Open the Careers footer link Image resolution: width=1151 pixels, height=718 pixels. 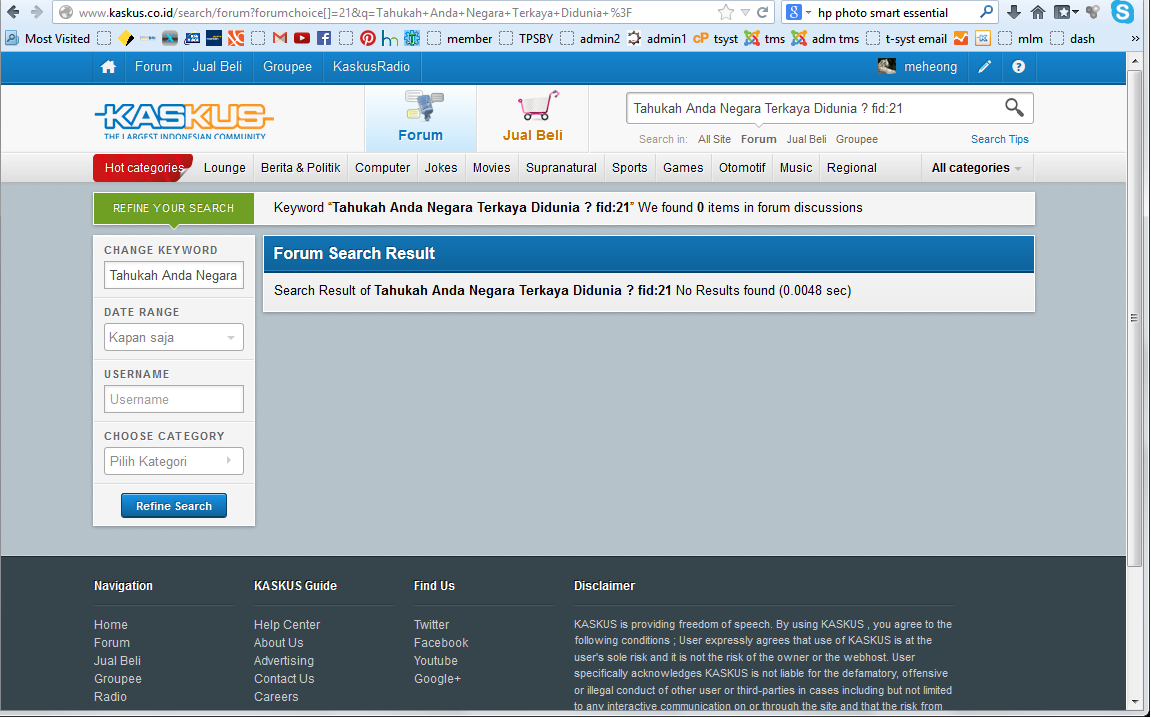tap(276, 697)
